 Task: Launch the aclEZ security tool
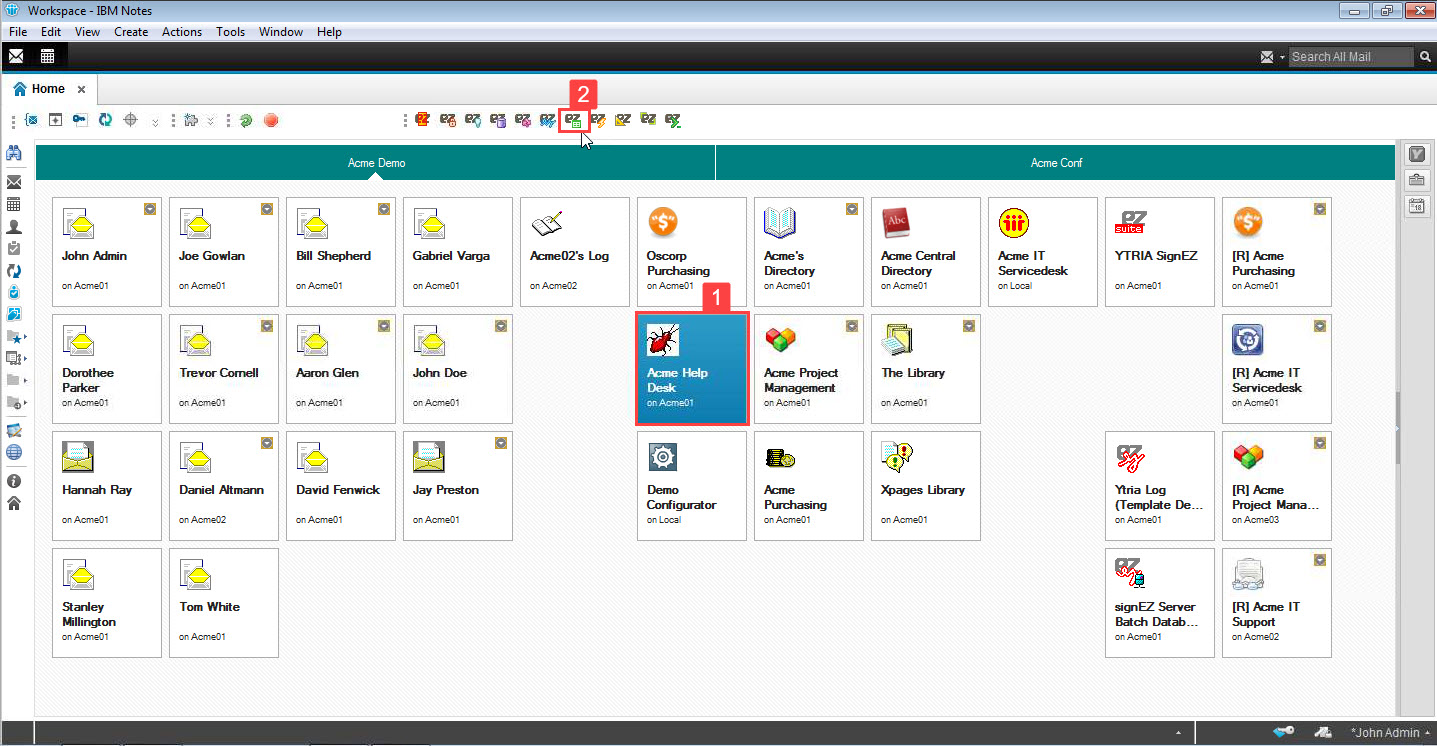point(447,120)
